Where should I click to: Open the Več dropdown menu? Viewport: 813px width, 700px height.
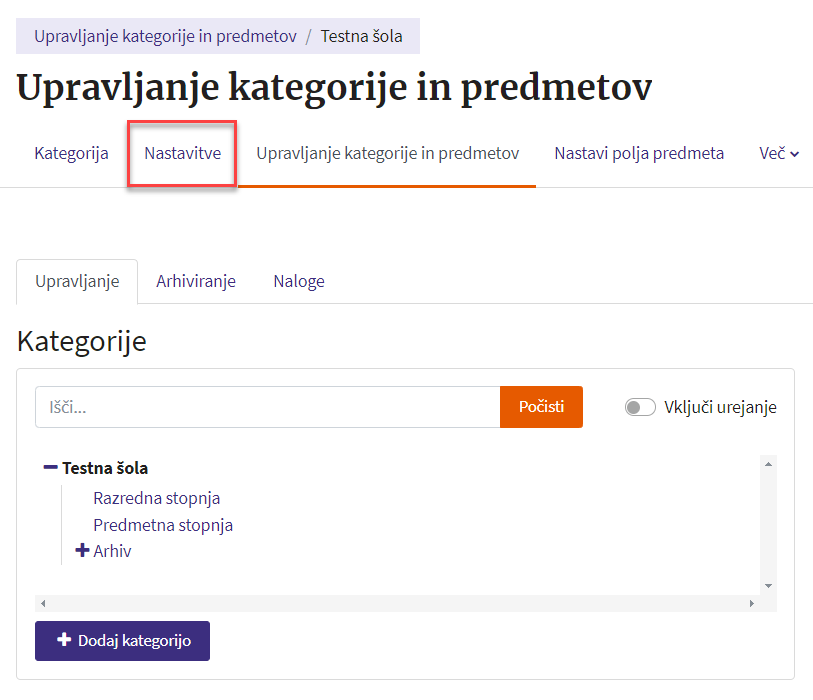(x=780, y=154)
